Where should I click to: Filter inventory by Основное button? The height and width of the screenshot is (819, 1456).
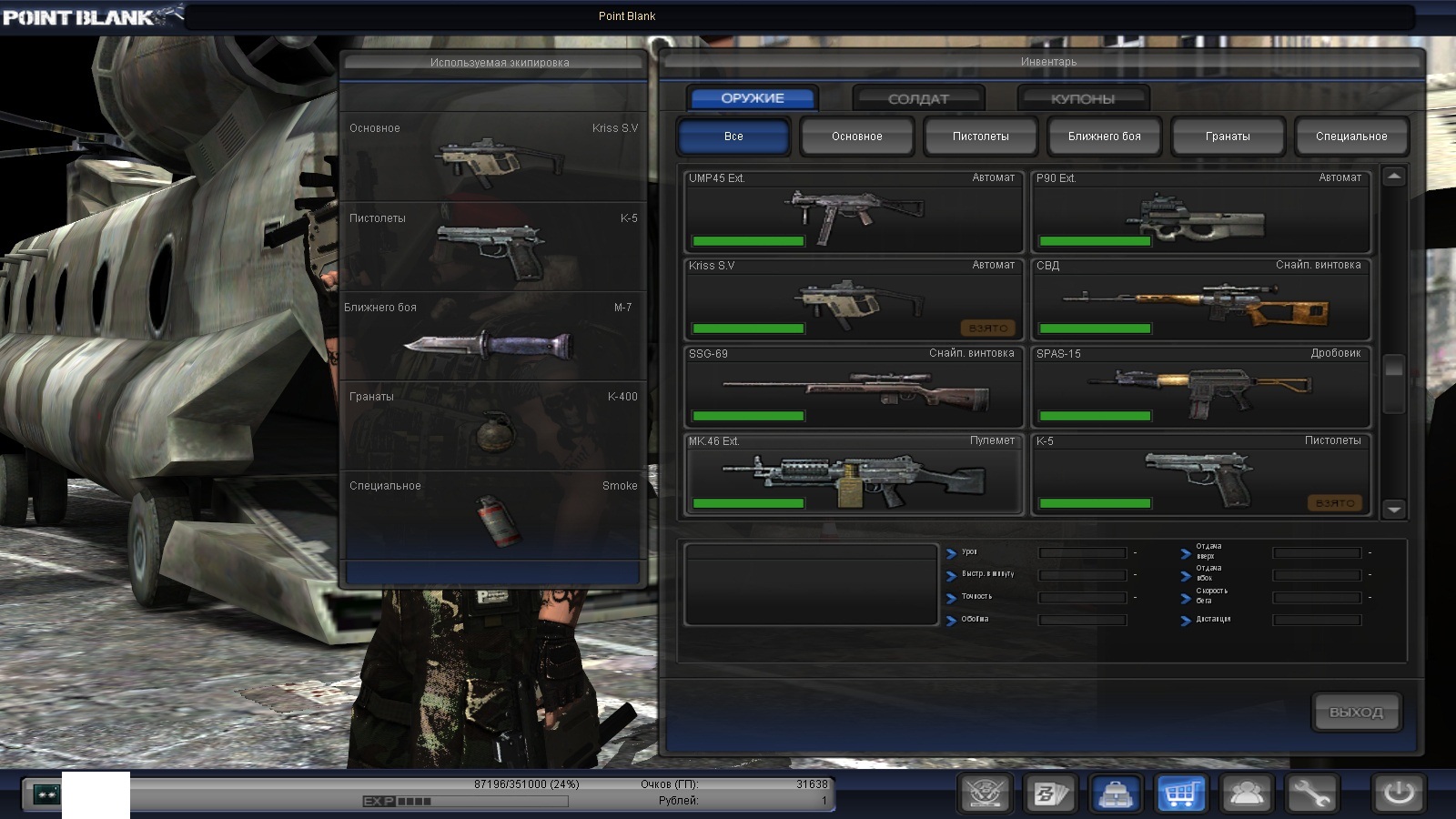pos(857,136)
